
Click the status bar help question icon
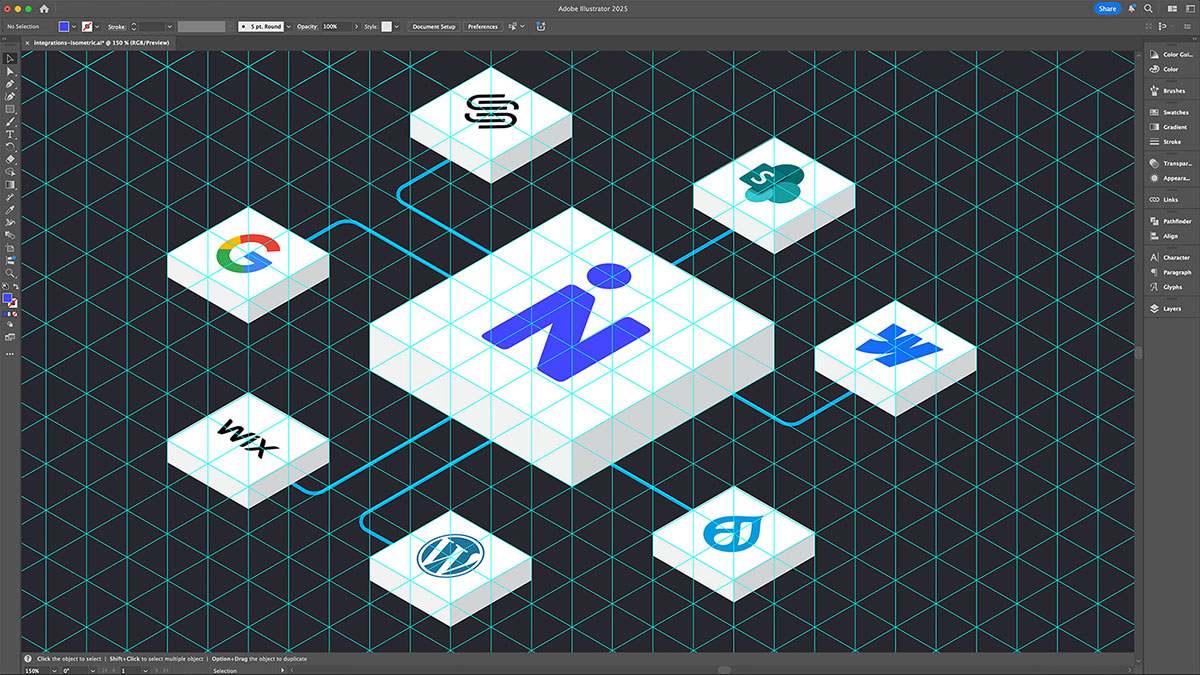30,659
